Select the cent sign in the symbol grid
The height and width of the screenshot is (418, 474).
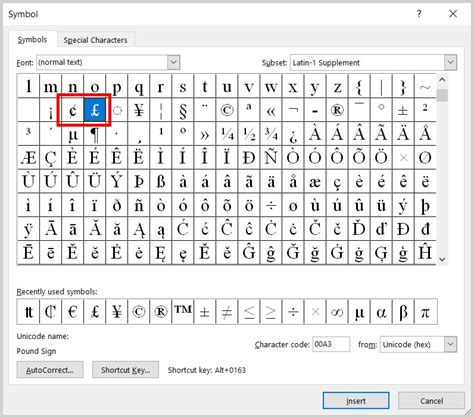tap(73, 110)
